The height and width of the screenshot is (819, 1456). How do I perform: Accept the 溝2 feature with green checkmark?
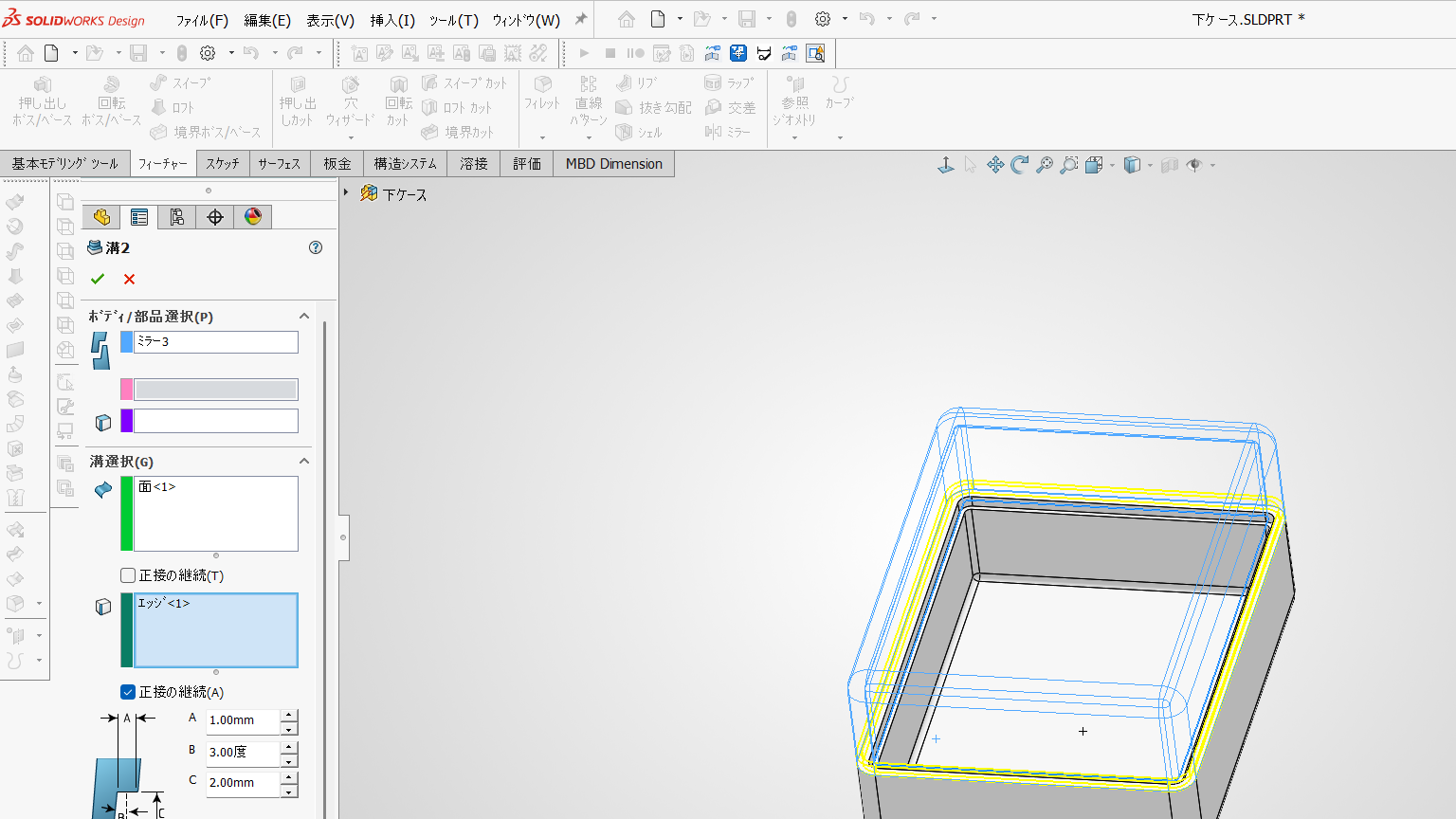click(98, 279)
